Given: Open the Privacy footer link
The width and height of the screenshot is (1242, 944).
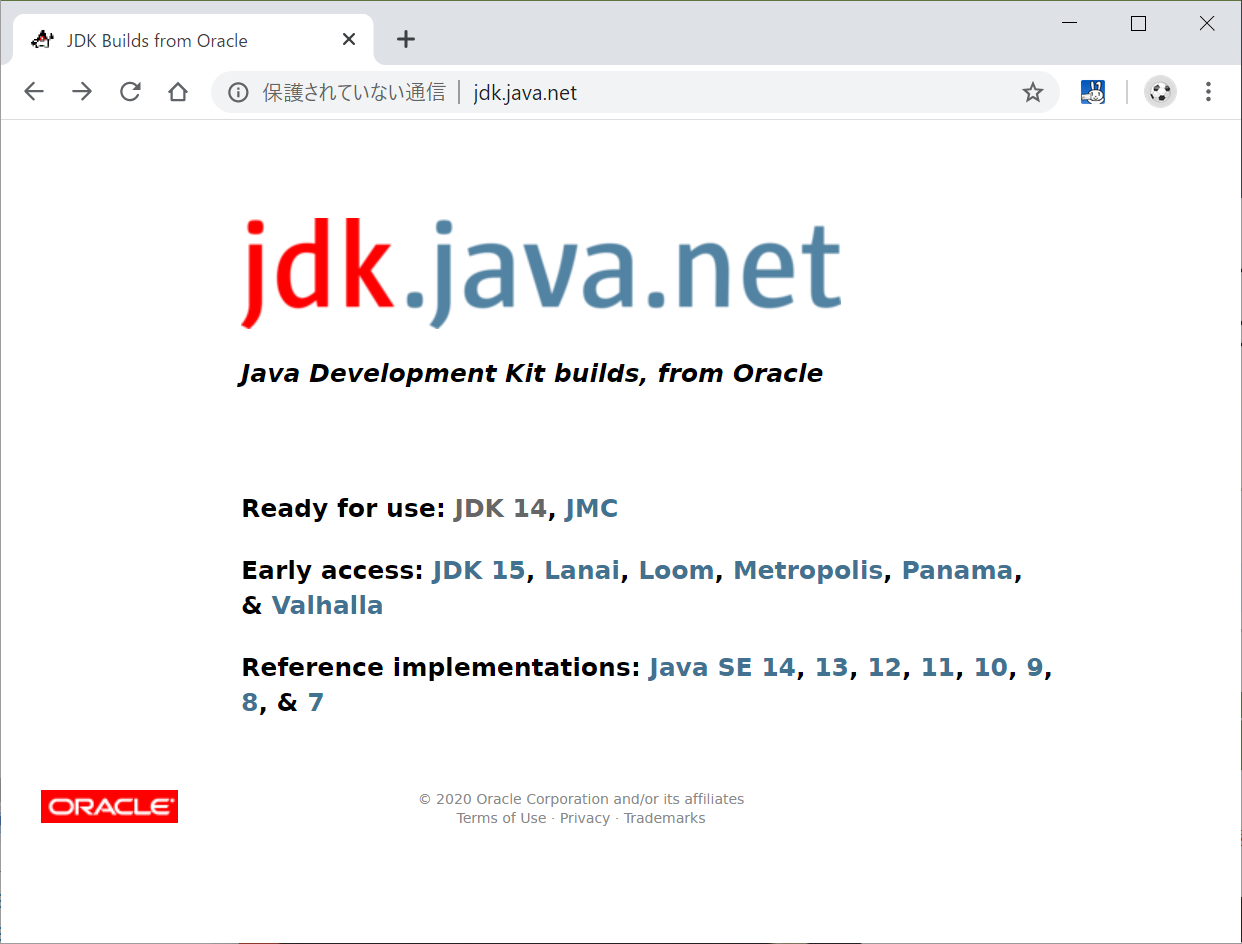Looking at the screenshot, I should 585,818.
